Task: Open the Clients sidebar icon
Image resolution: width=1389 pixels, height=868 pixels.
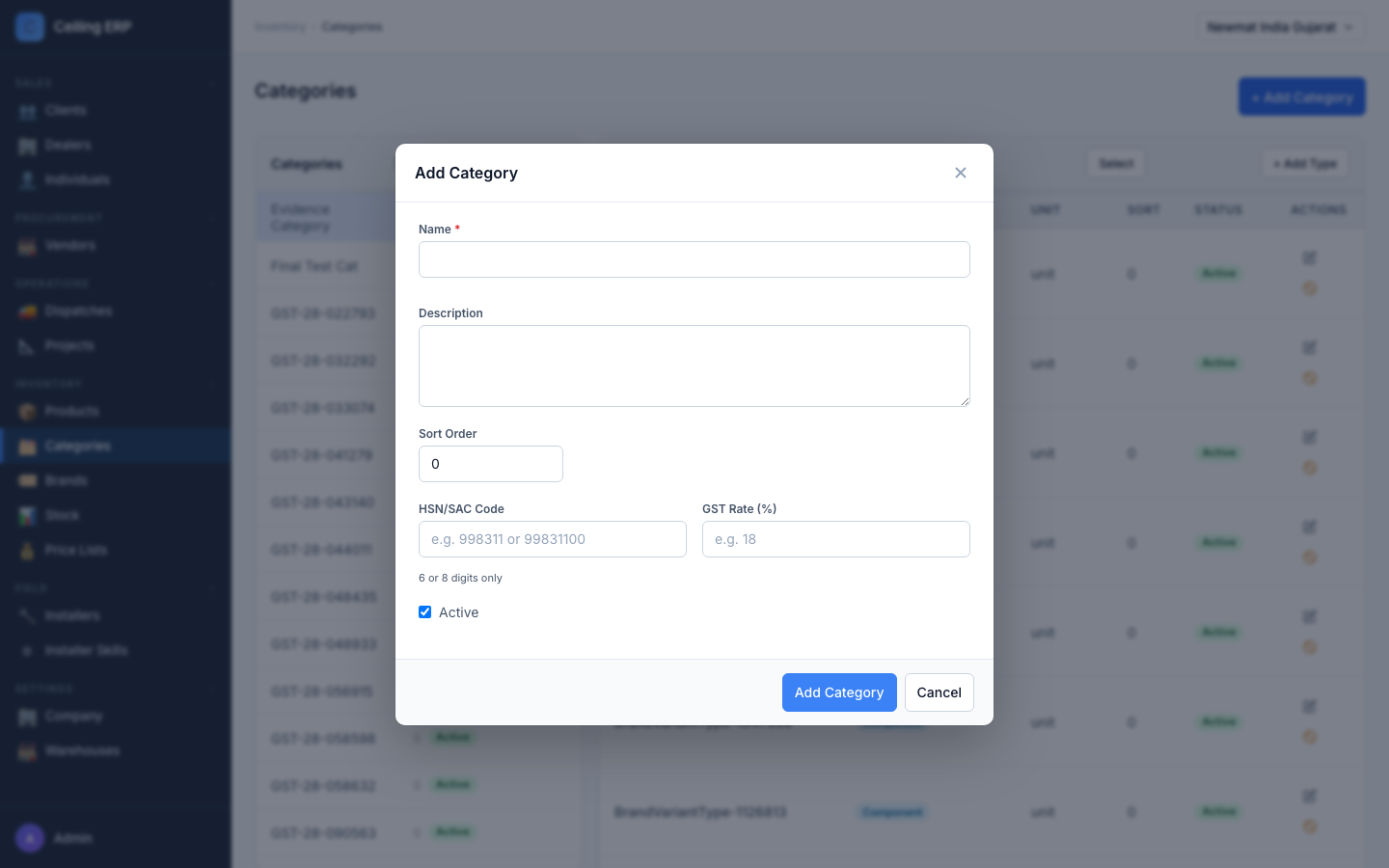Action: pos(27,111)
